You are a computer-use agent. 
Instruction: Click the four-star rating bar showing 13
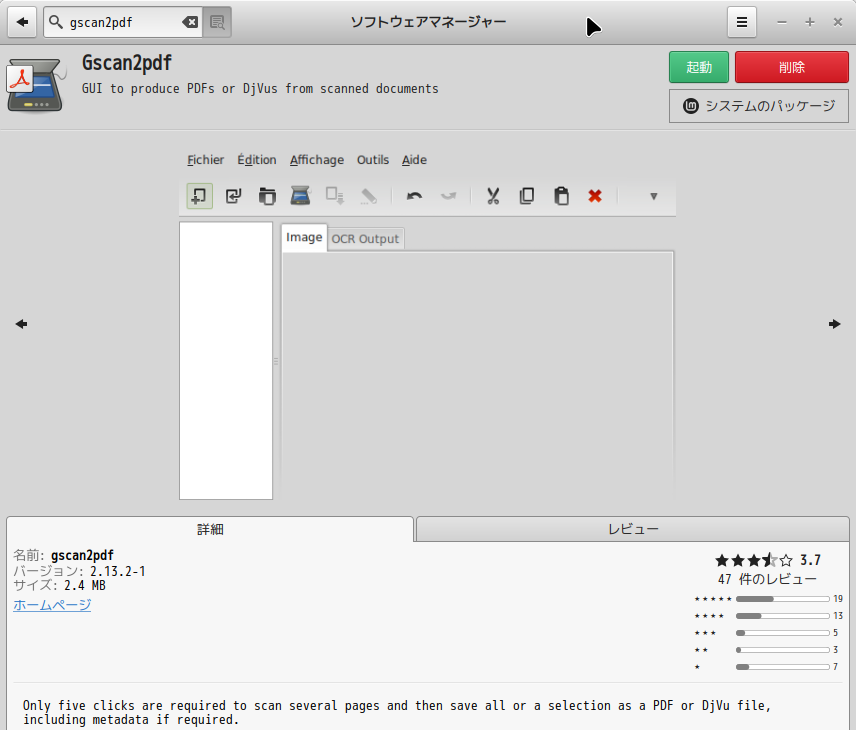(x=782, y=616)
